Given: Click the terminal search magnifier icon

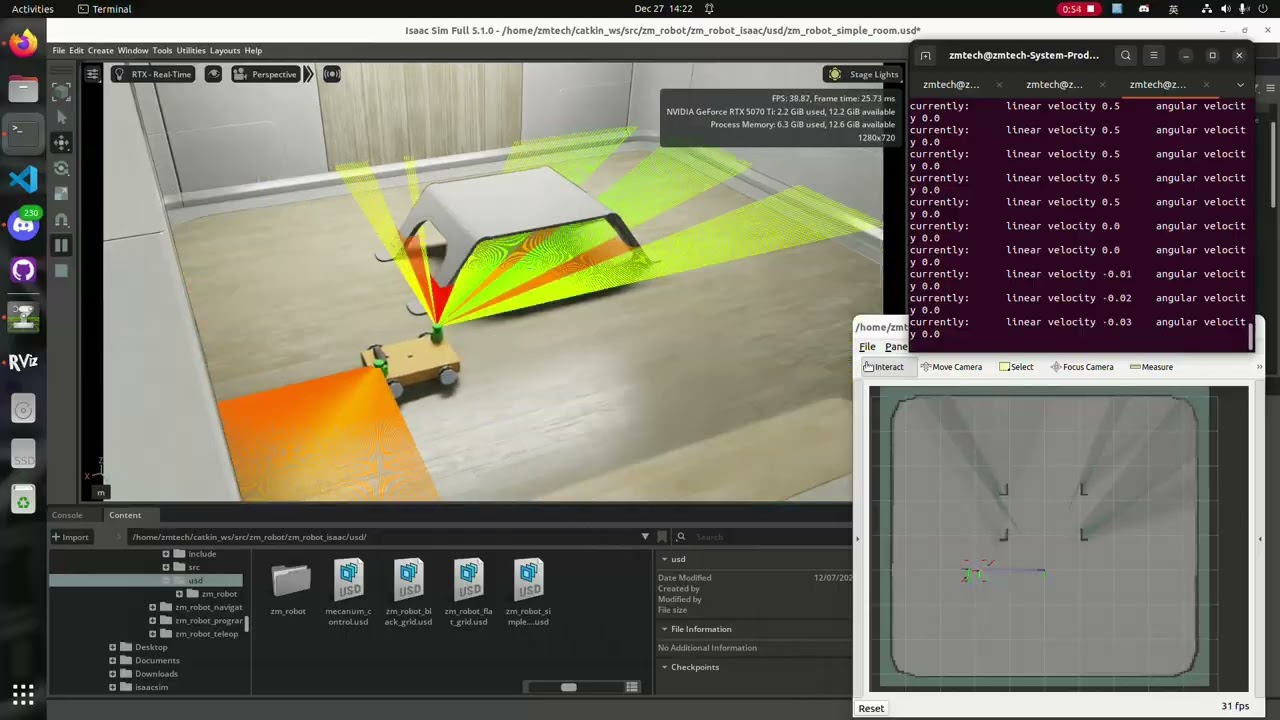Looking at the screenshot, I should pyautogui.click(x=1126, y=56).
